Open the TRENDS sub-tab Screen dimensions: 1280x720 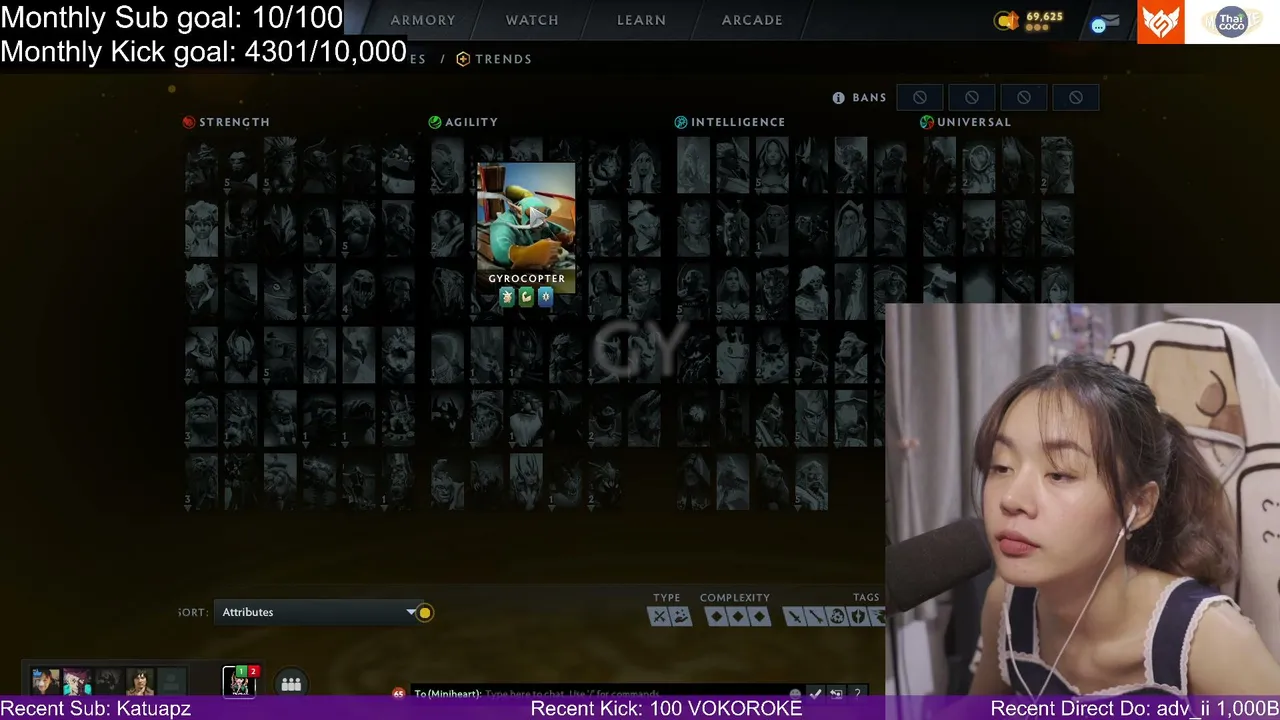(503, 59)
